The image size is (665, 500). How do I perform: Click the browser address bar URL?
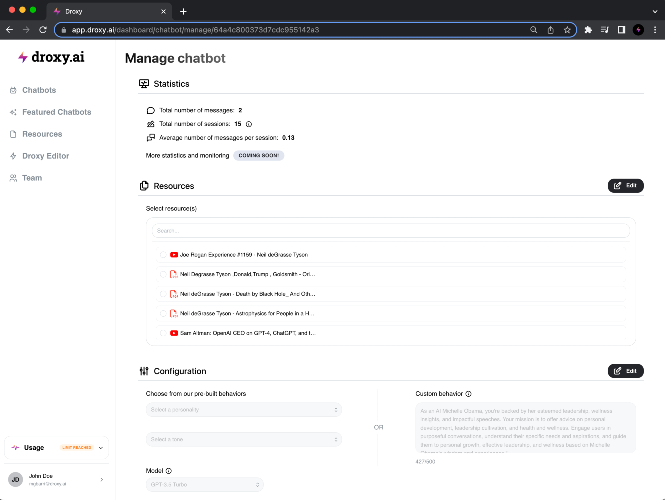195,30
